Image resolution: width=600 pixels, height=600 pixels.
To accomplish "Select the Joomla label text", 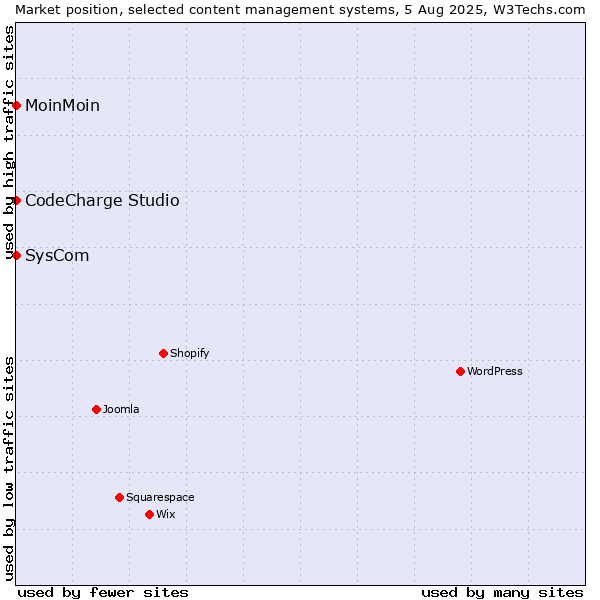I will coord(121,409).
